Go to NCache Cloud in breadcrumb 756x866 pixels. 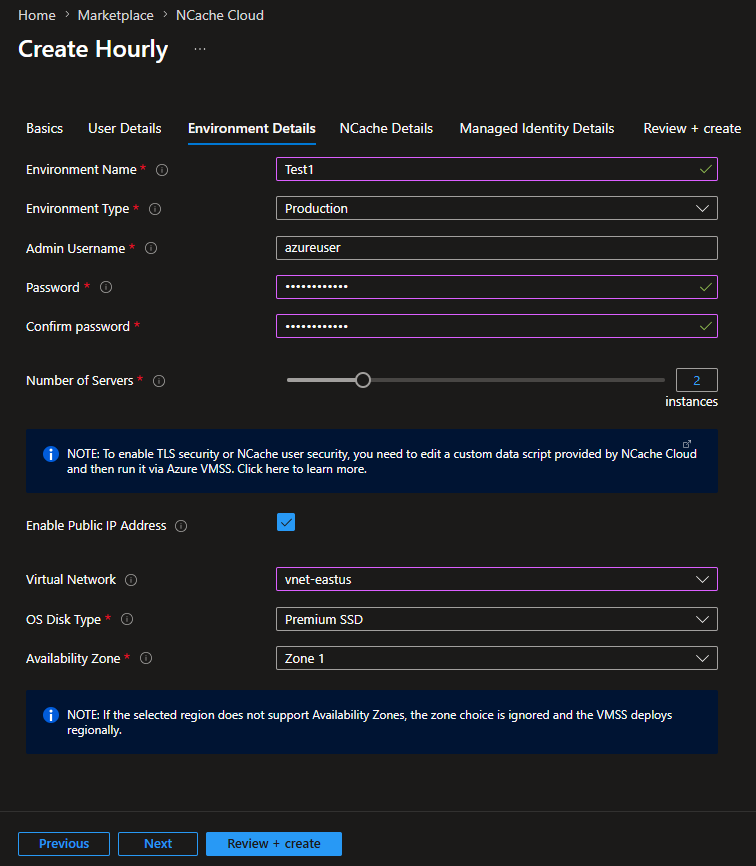220,15
